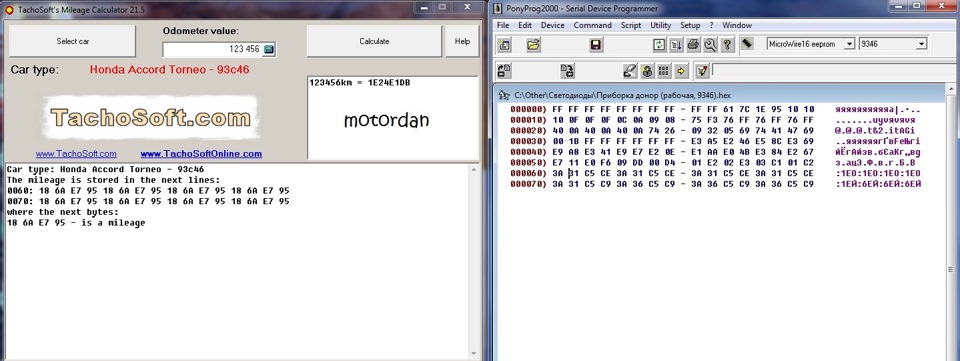Open a device file with the folder icon
Image resolution: width=960 pixels, height=361 pixels.
point(534,44)
